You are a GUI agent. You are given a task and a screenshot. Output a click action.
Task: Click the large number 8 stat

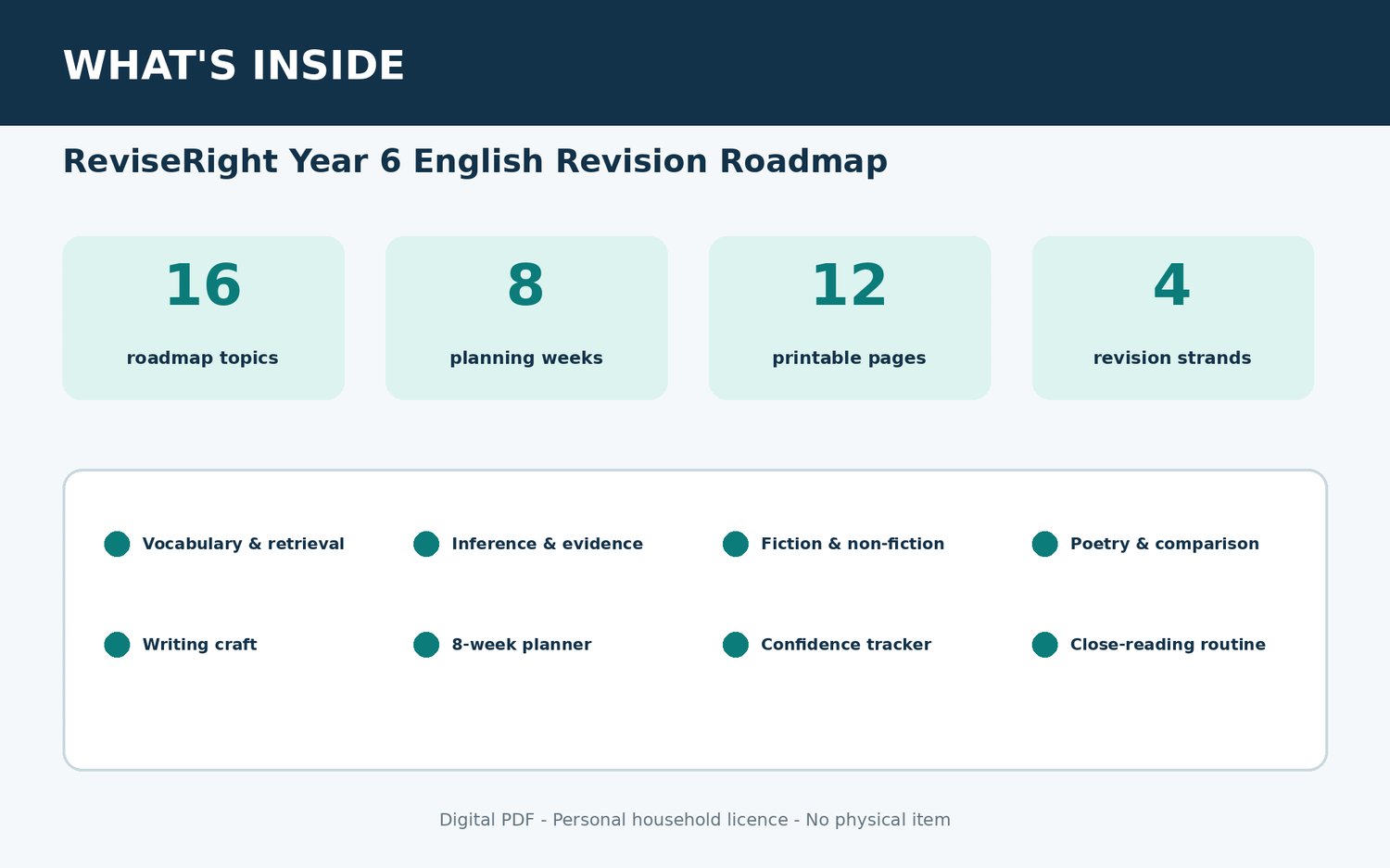coord(525,285)
